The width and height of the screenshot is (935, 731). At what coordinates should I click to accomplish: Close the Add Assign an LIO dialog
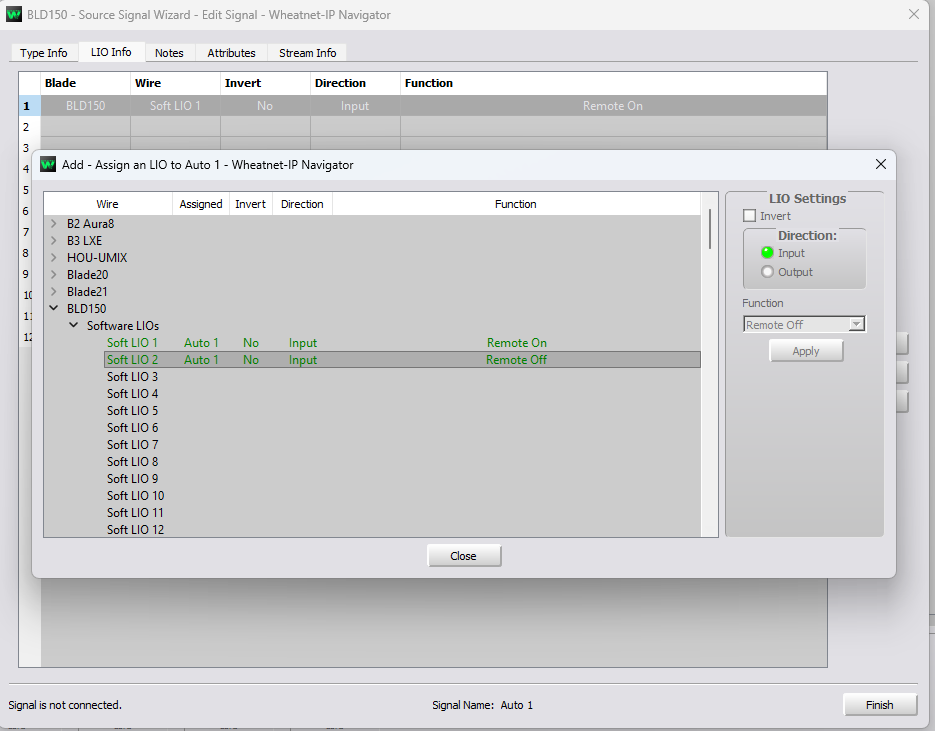pos(881,165)
